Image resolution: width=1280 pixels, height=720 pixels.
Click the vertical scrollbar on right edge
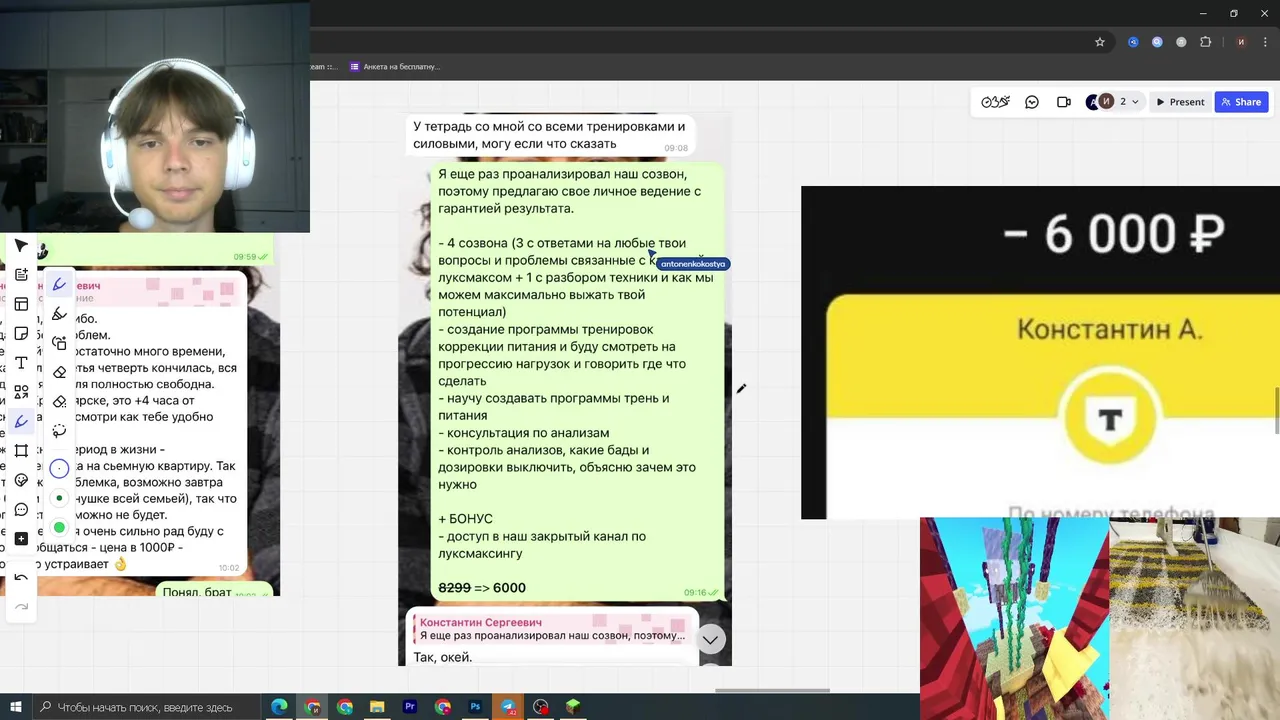(1277, 410)
